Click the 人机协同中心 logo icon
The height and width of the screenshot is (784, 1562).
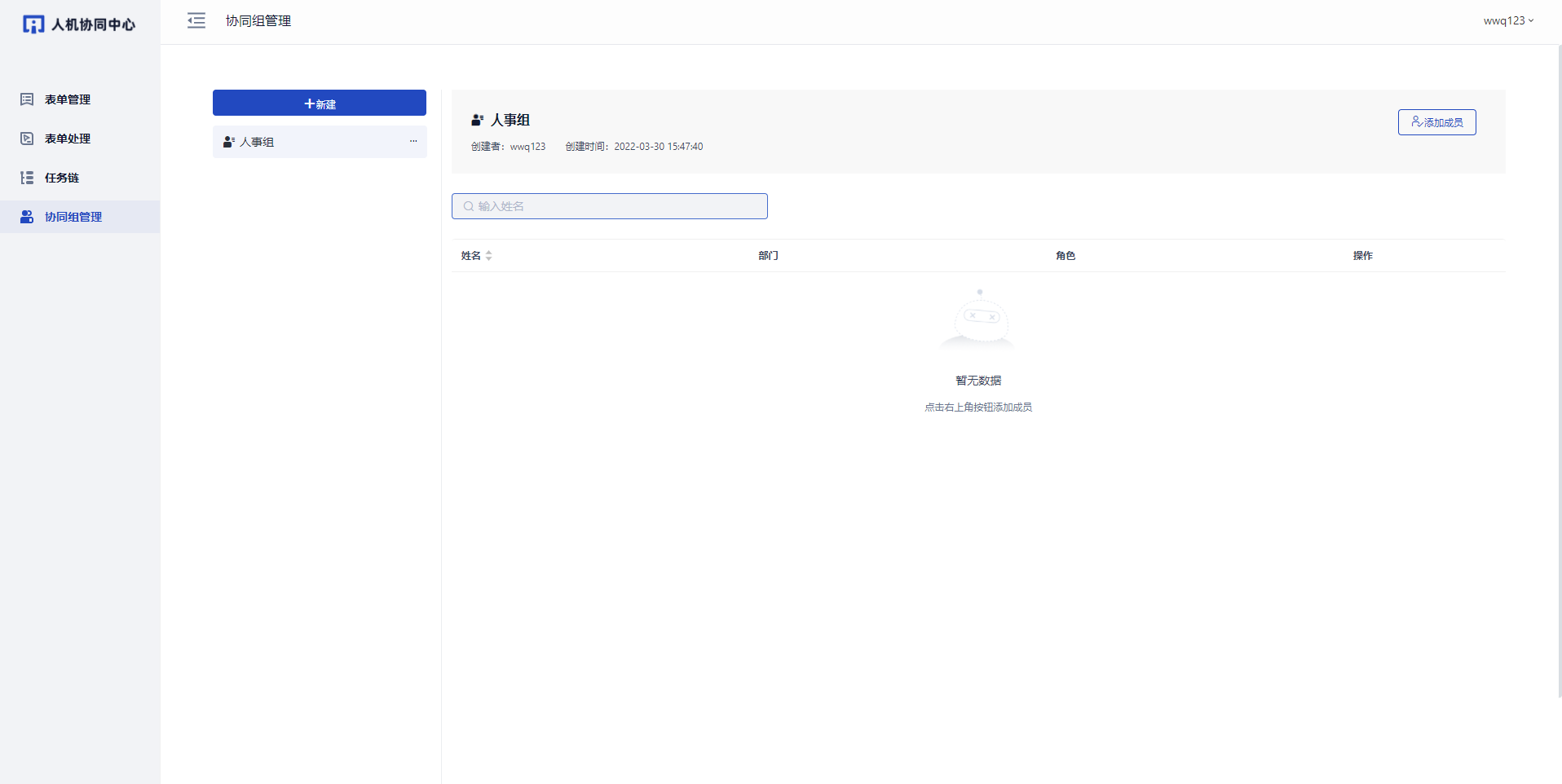[x=33, y=24]
